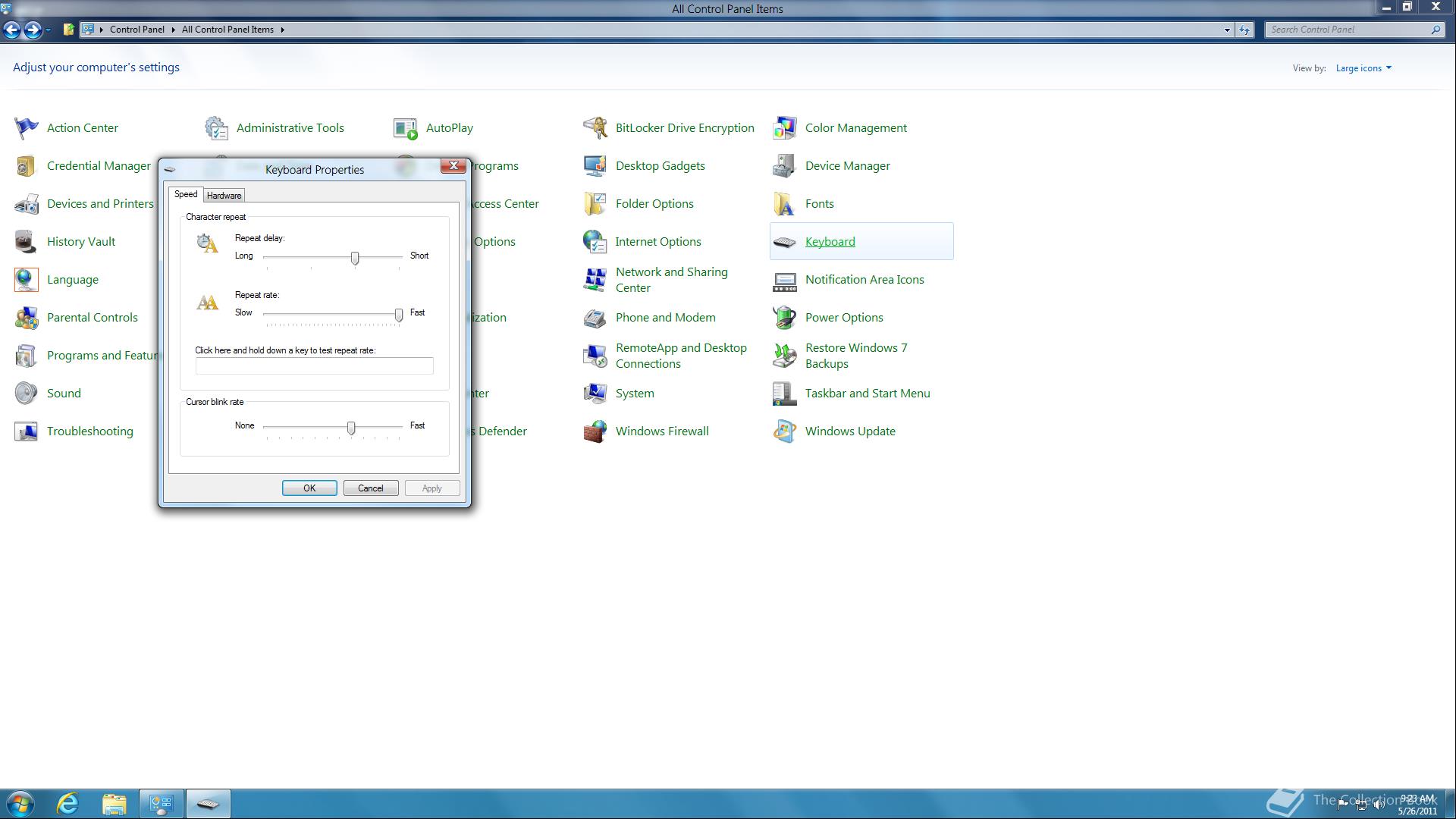Open the AutoPlay icon
Viewport: 1456px width, 819px height.
406,128
